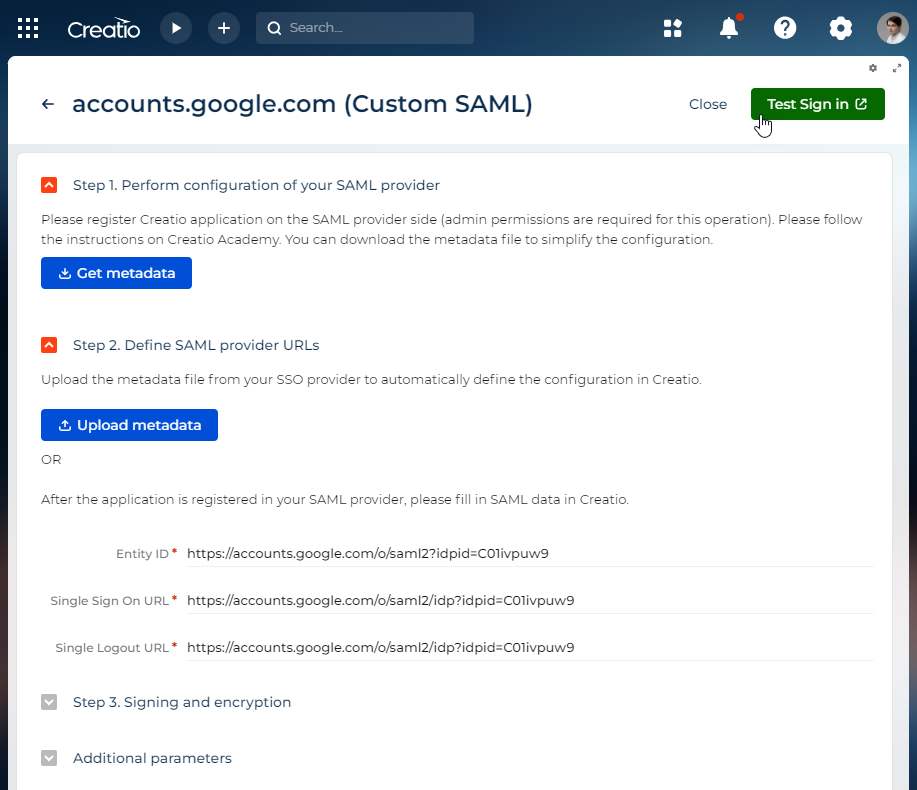Viewport: 917px width, 790px height.
Task: Click the Single Logout URL label
Action: 112,648
